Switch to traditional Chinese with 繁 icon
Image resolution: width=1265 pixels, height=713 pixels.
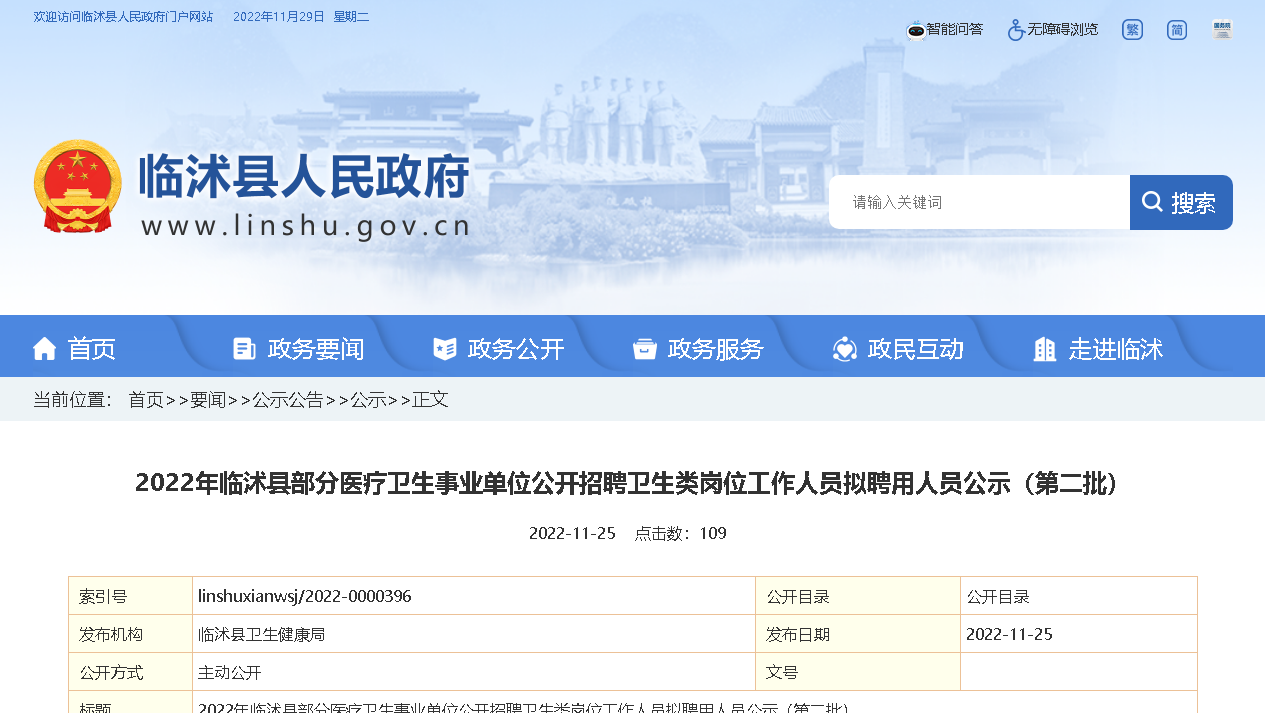[1132, 30]
